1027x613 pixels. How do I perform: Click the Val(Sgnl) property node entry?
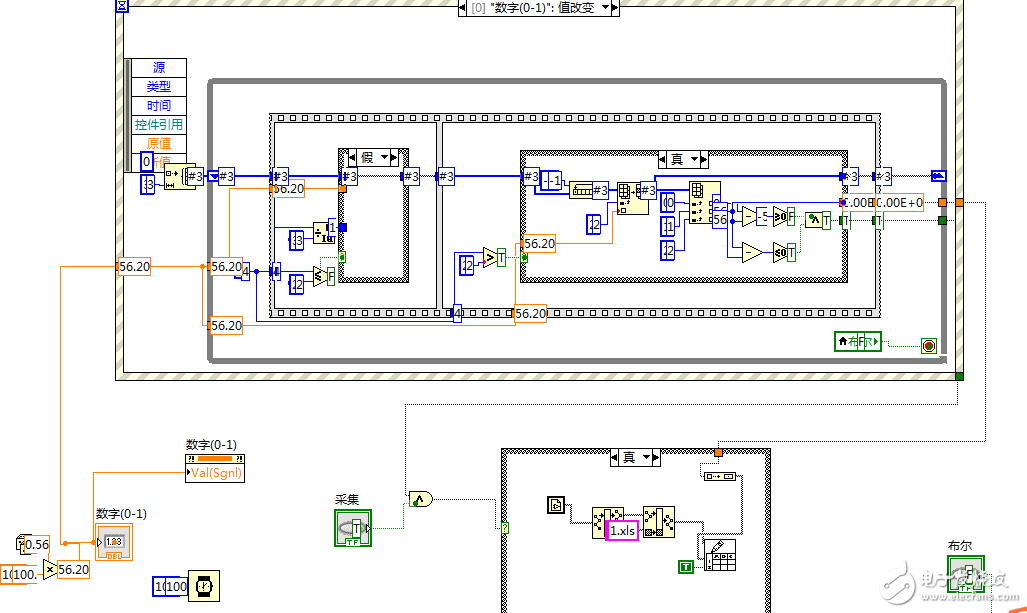click(215, 473)
